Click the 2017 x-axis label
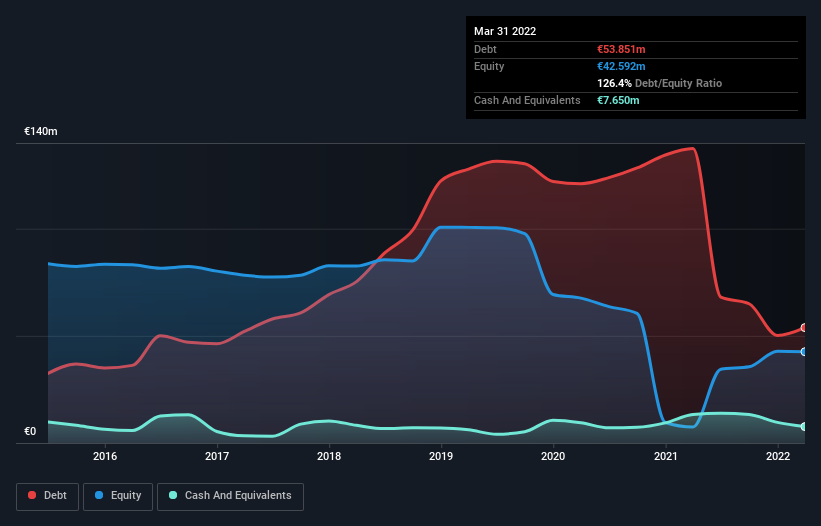The width and height of the screenshot is (821, 526). point(217,456)
